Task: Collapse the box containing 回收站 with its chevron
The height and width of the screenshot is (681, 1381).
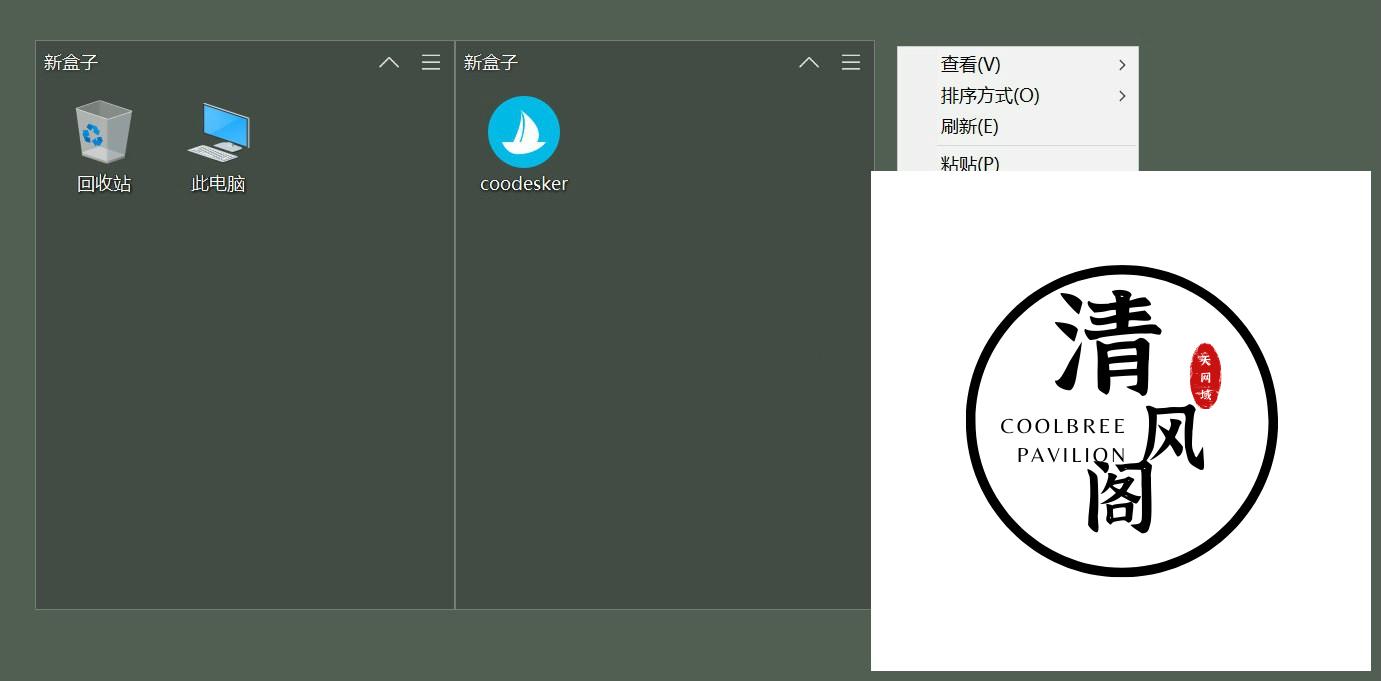Action: click(x=389, y=62)
